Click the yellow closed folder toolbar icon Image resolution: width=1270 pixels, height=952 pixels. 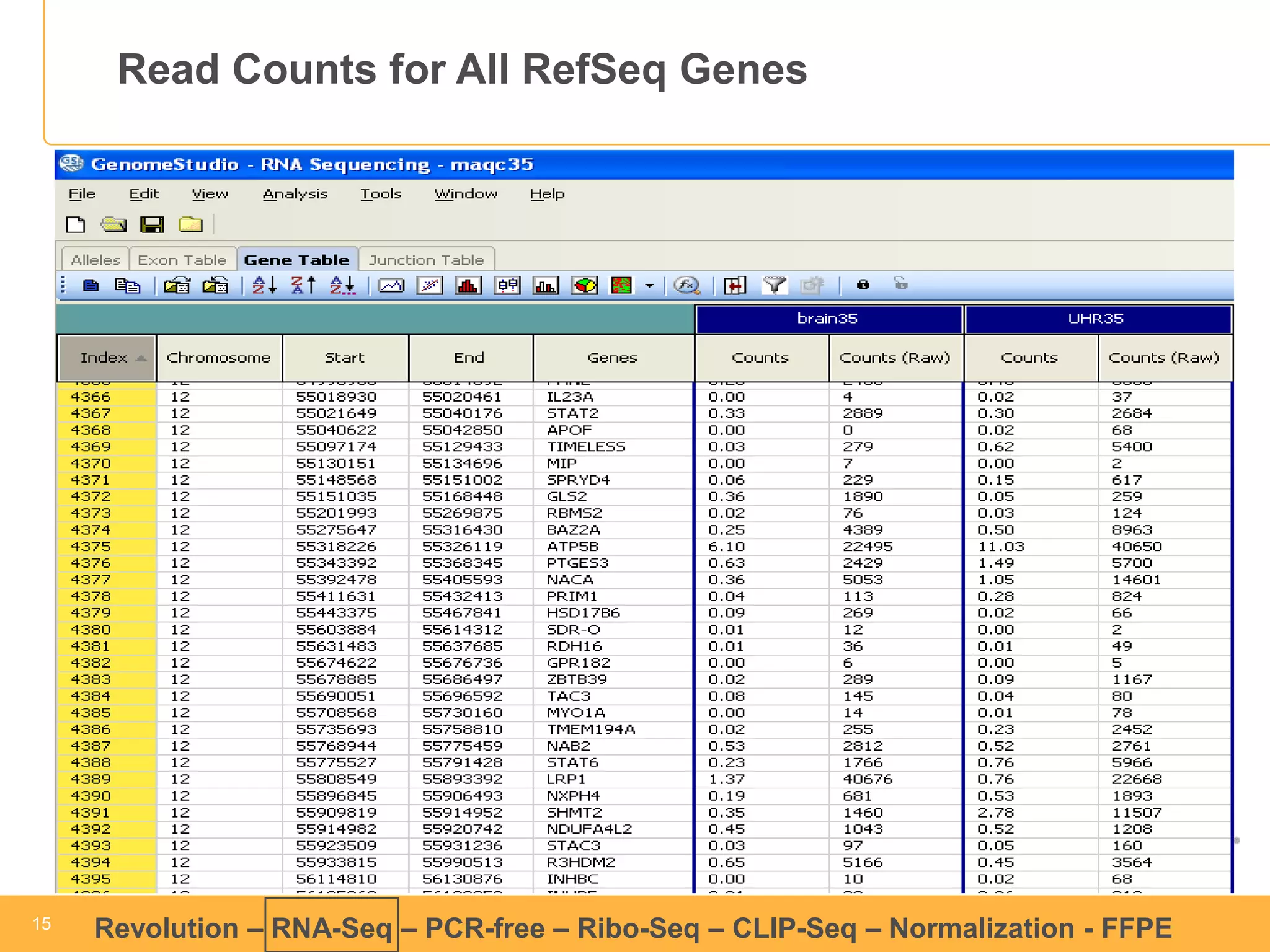pyautogui.click(x=190, y=224)
